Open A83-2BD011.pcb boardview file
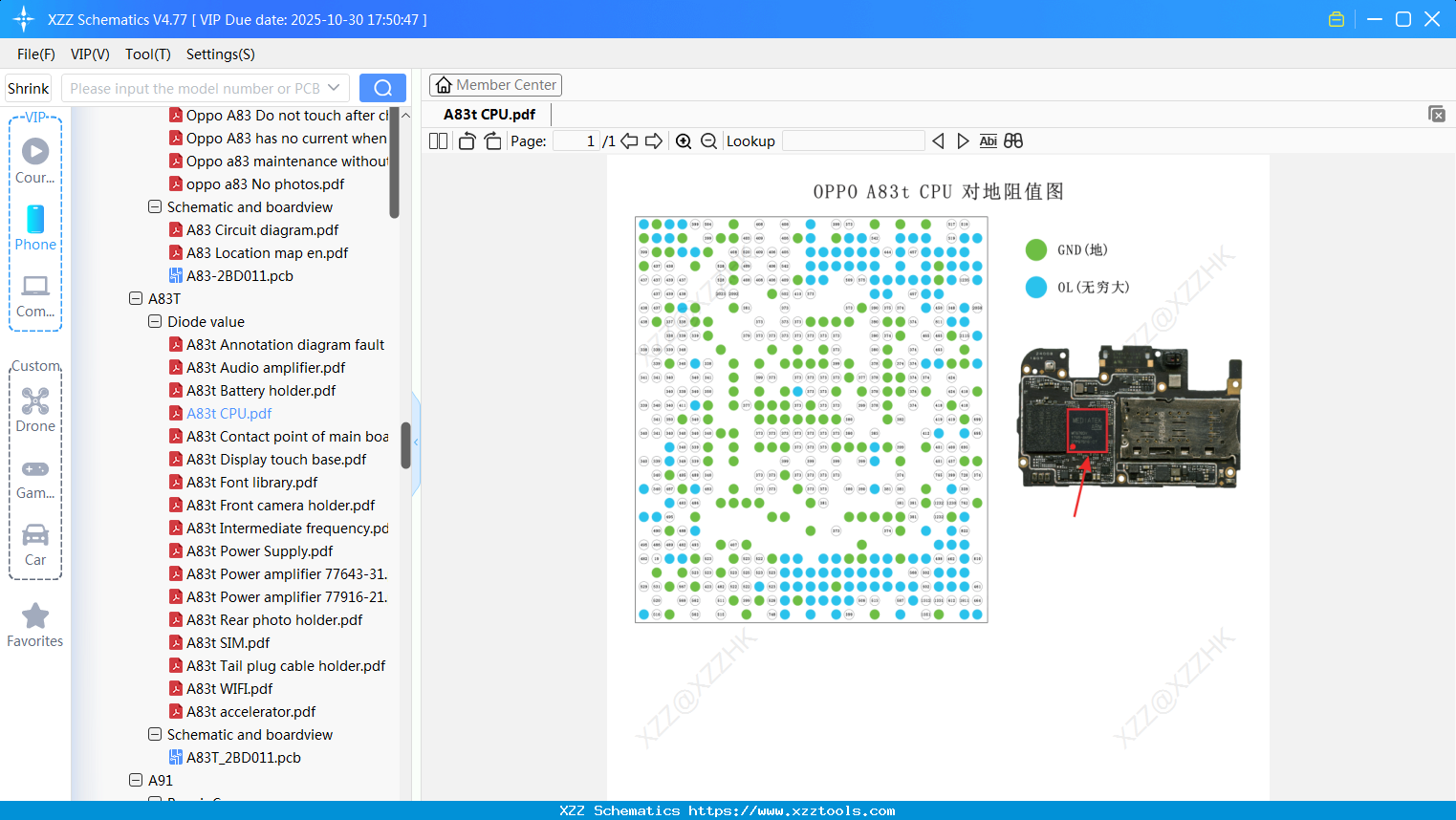 click(x=239, y=275)
